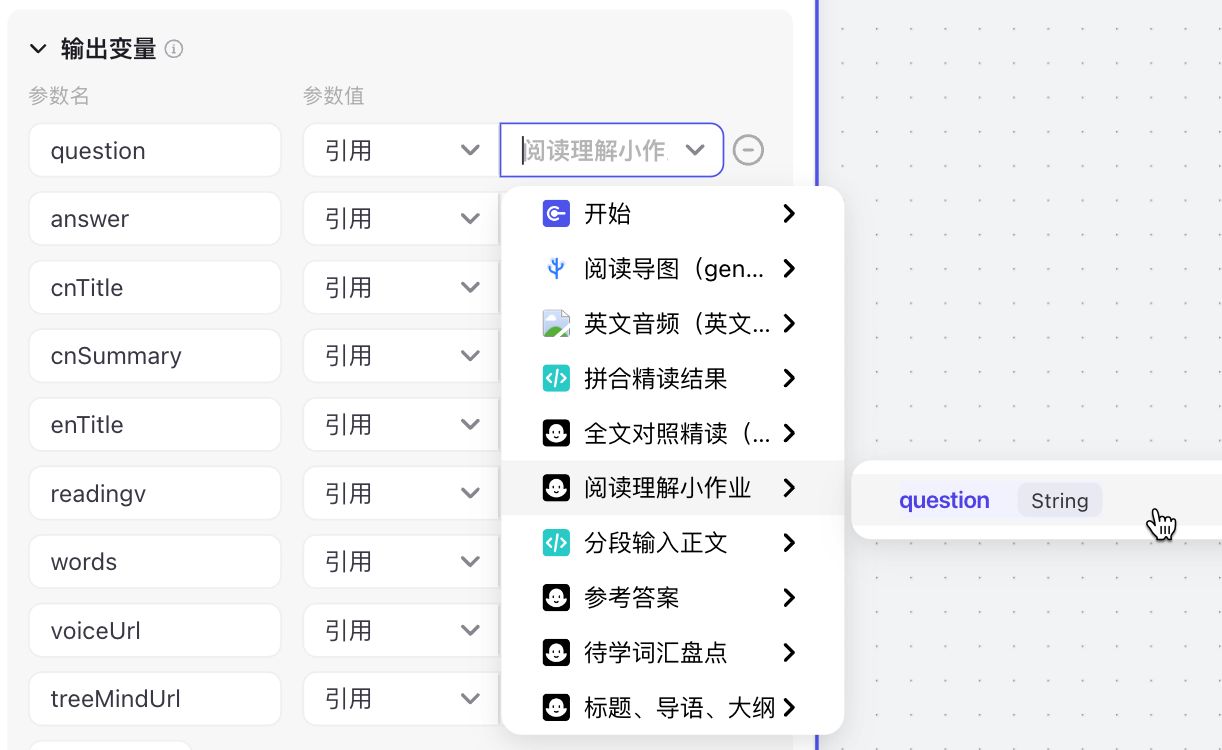
Task: Open the 引用 dropdown for answer
Action: coord(401,219)
